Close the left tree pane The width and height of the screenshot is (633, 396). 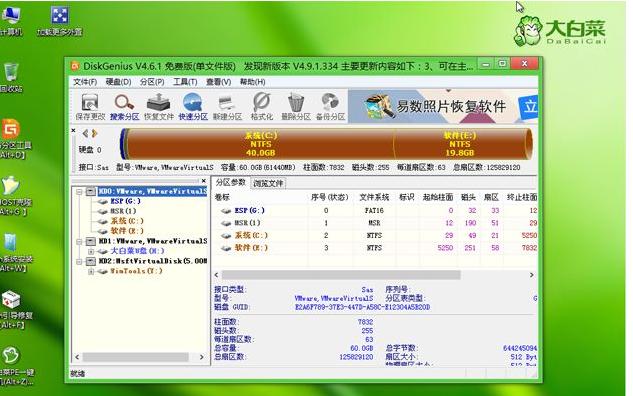pyautogui.click(x=204, y=180)
